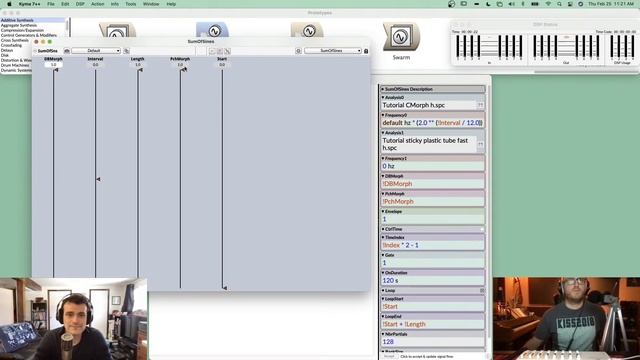640x360 pixels.
Task: Open macOS Spotlight search icon
Action: [x=559, y=4]
